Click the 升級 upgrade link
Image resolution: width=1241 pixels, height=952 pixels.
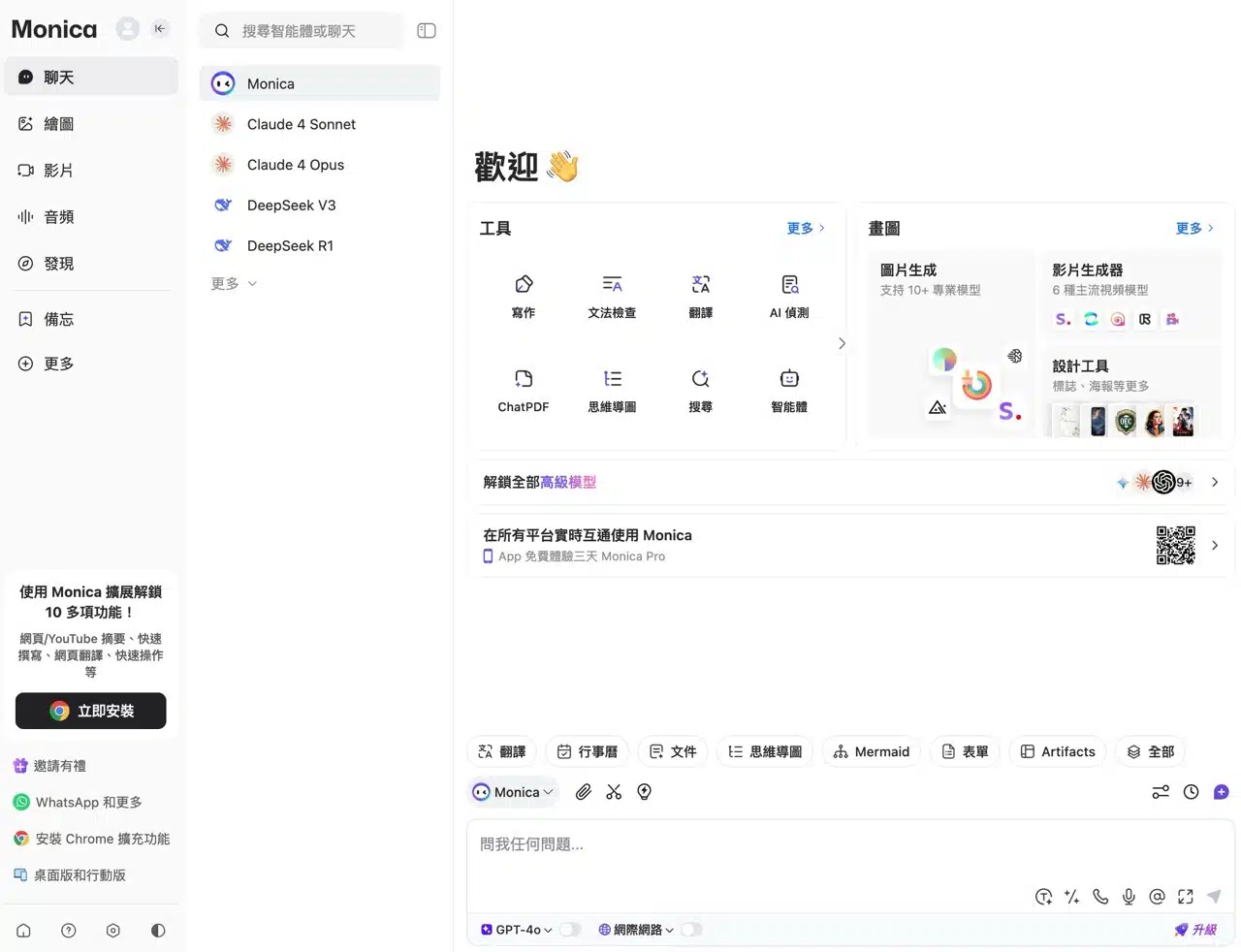(1196, 930)
